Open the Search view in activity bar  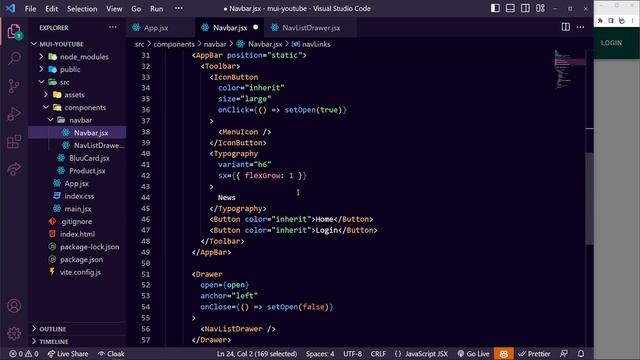14,58
